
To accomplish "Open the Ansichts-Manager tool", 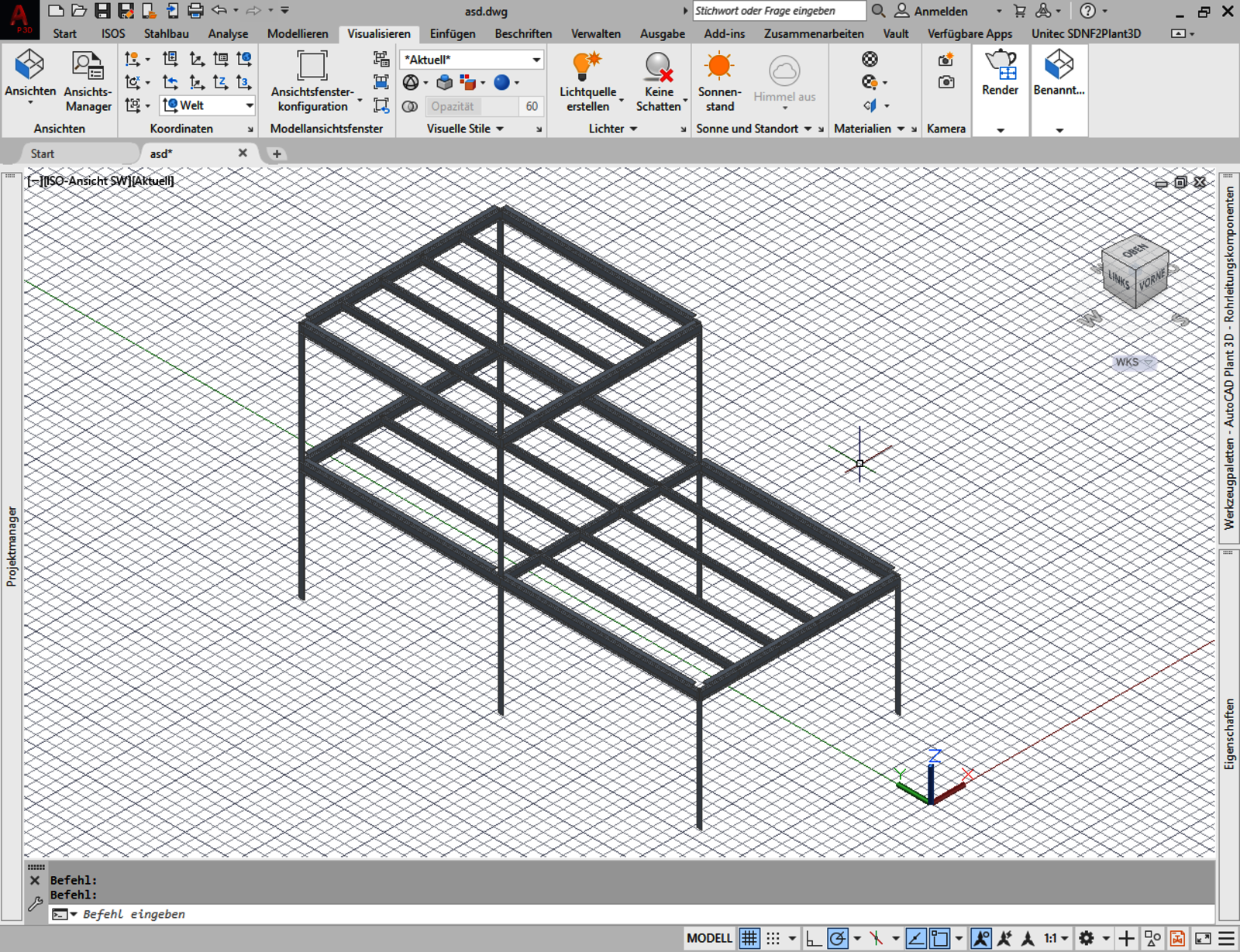I will (x=88, y=81).
